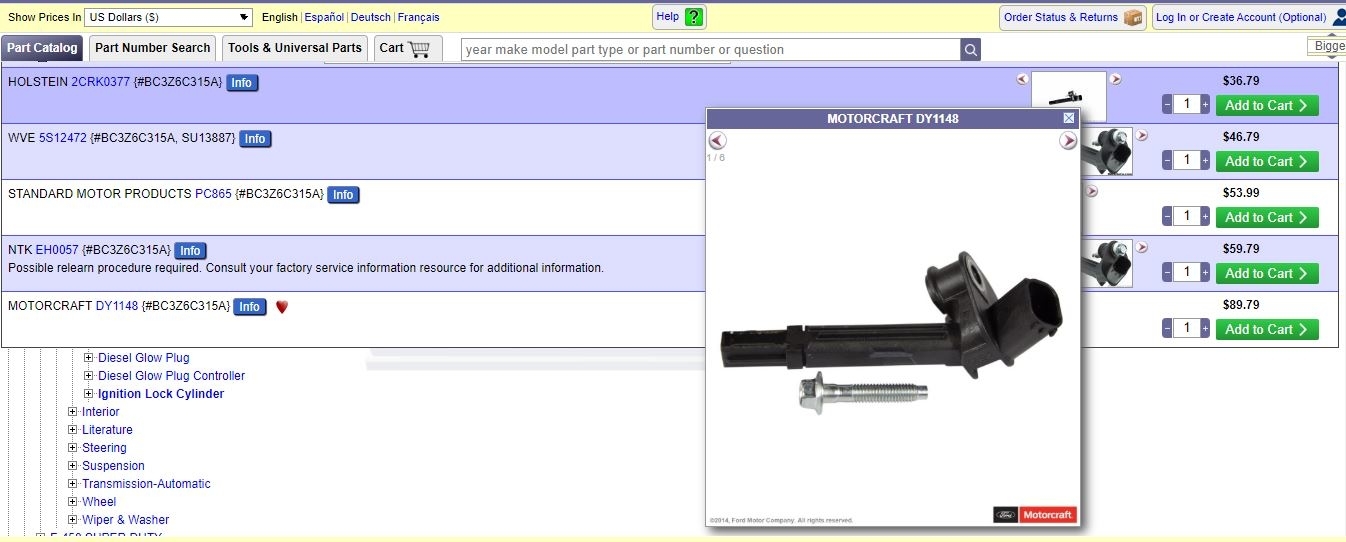Increase quantity for $46.79 WVE part
Viewport: 1346px width, 542px height.
click(1205, 160)
